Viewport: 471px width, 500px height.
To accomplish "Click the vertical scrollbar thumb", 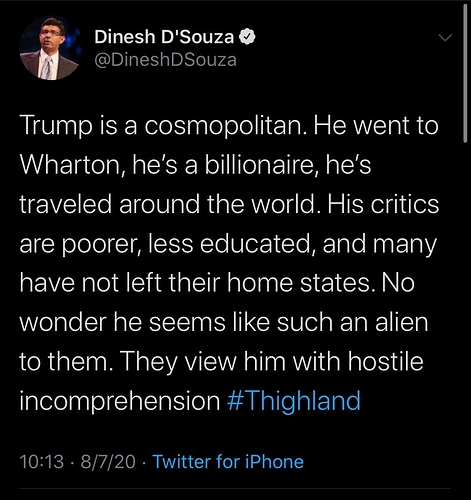I will click(x=465, y=73).
